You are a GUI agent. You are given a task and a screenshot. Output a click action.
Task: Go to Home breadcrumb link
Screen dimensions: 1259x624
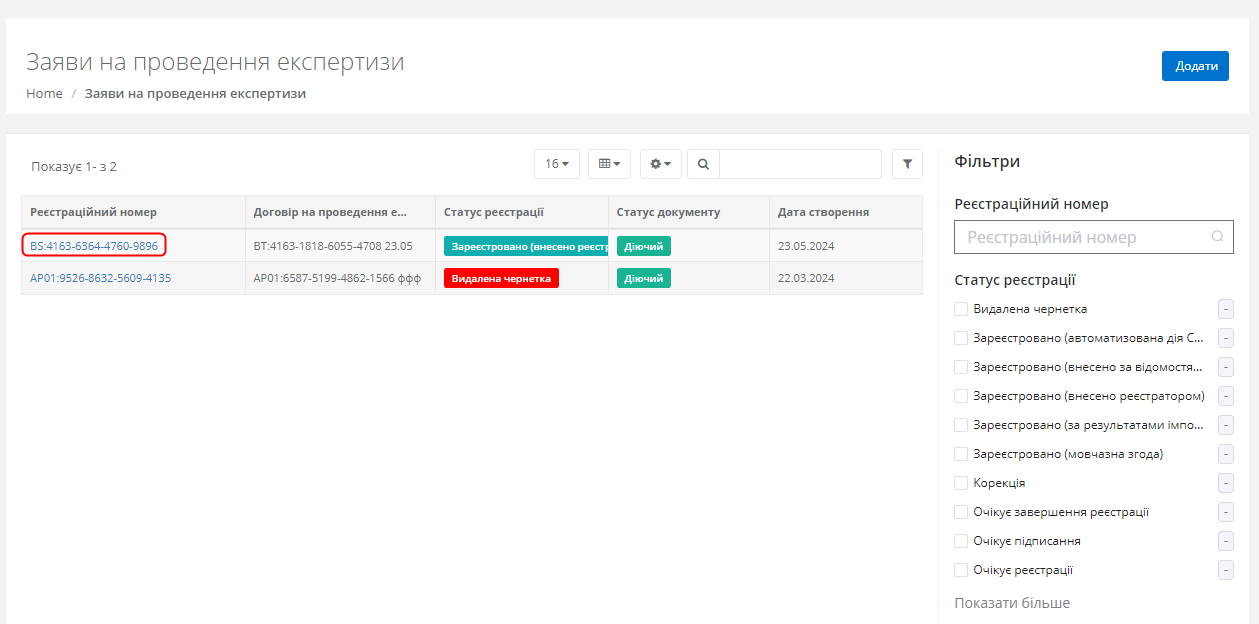click(x=44, y=93)
